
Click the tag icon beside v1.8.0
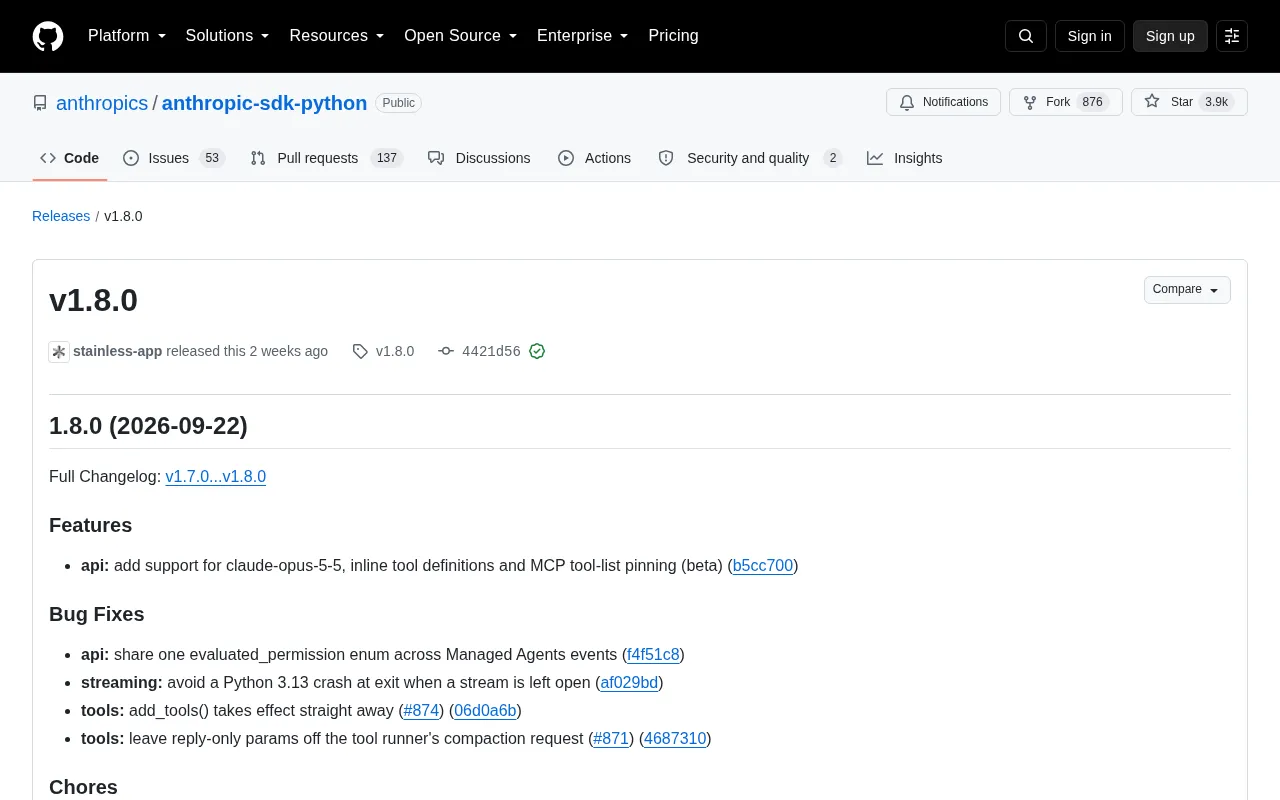pyautogui.click(x=360, y=352)
